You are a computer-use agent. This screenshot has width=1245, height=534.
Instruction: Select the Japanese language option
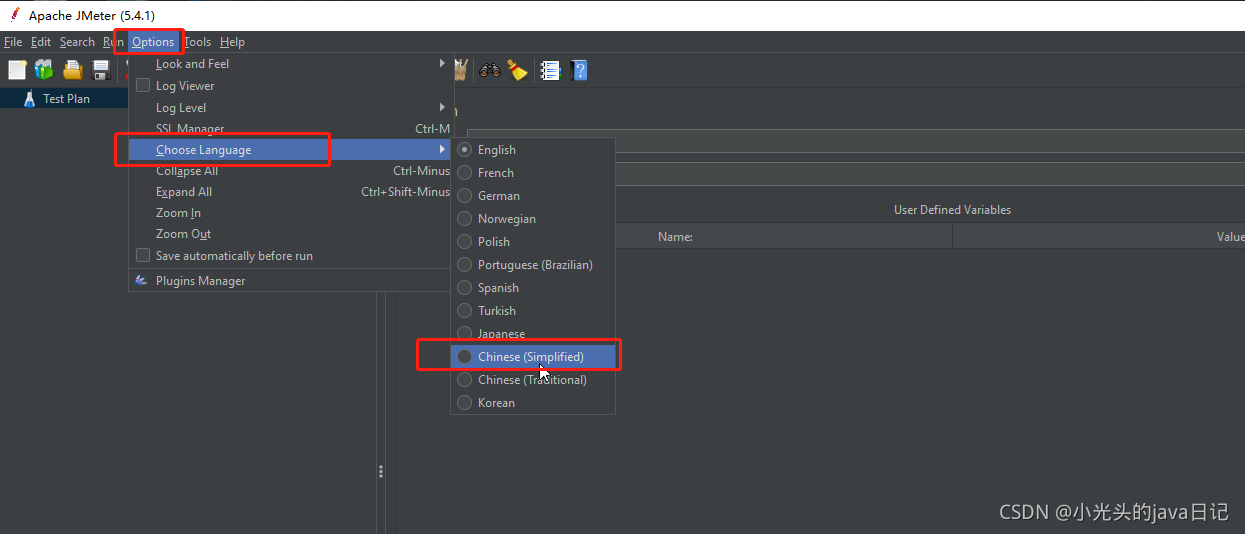tap(533, 334)
